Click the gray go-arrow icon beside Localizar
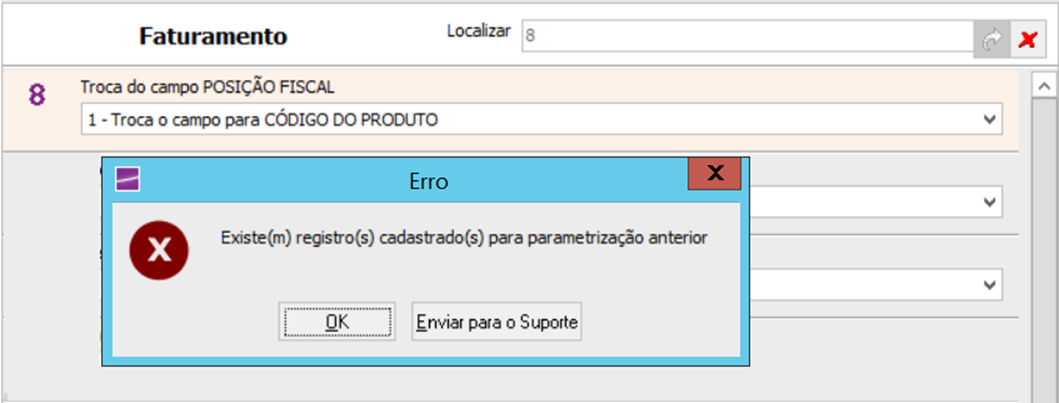The image size is (1059, 403). (x=992, y=39)
